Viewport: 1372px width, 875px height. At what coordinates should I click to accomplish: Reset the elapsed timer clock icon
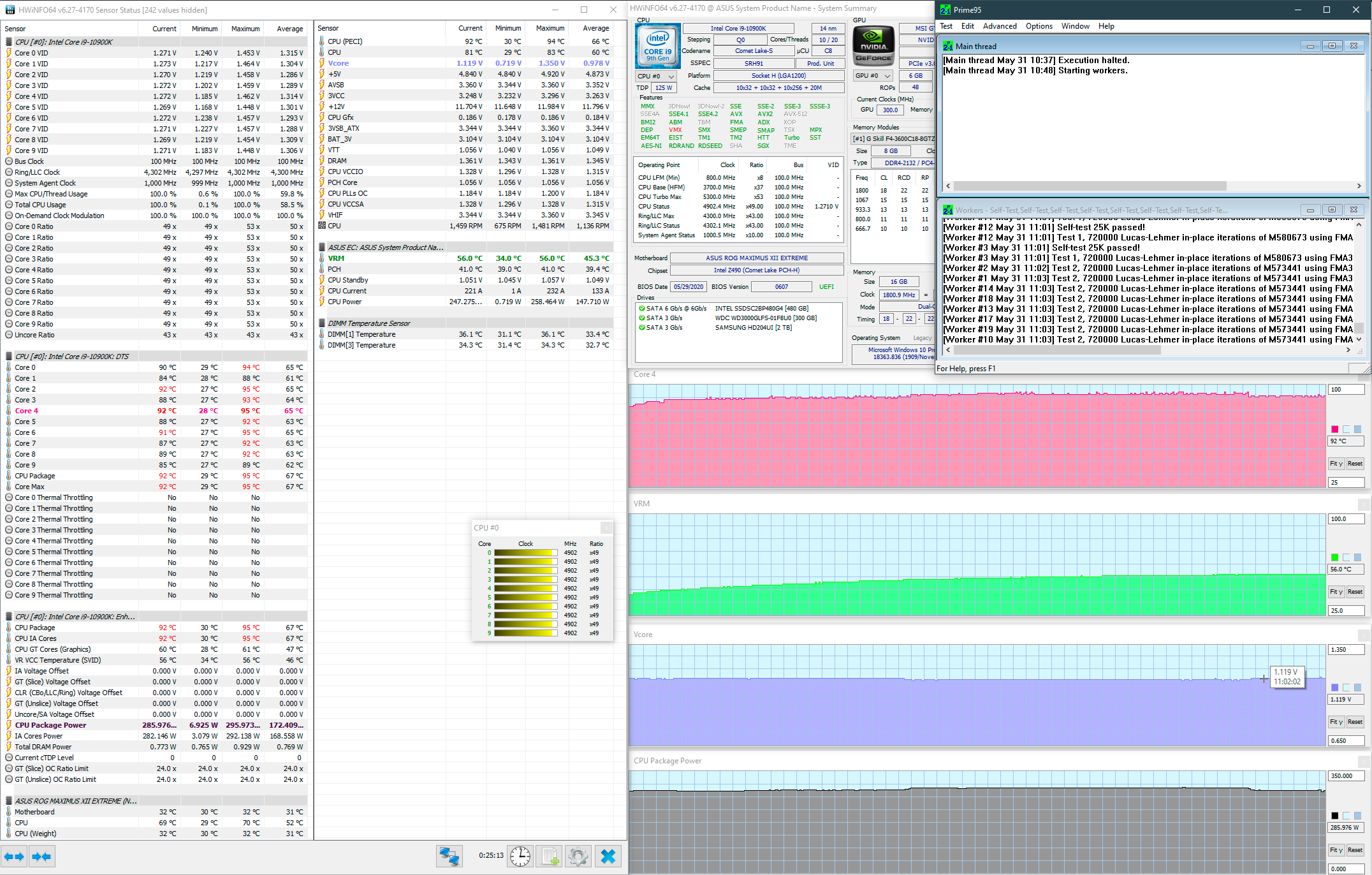[520, 856]
